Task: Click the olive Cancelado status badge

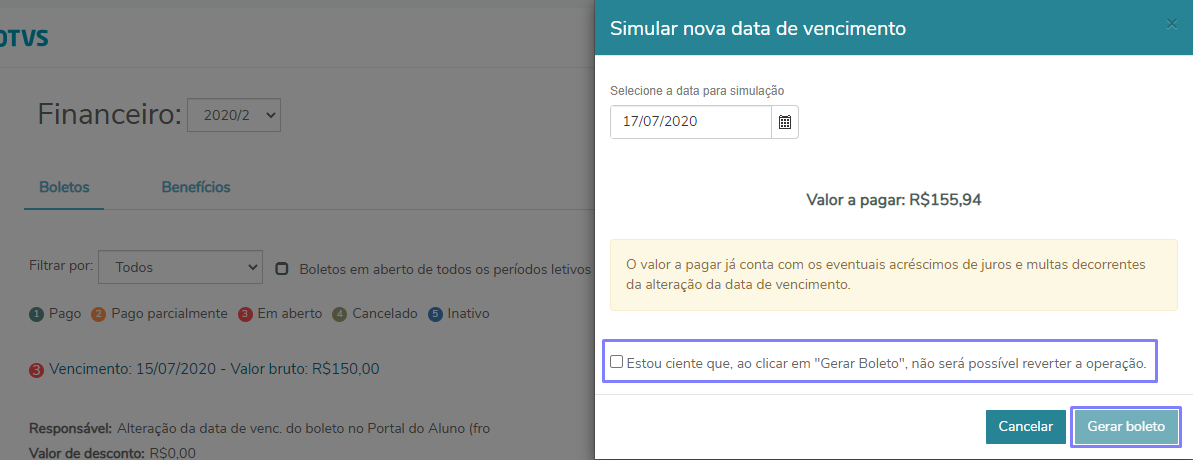Action: tap(340, 314)
